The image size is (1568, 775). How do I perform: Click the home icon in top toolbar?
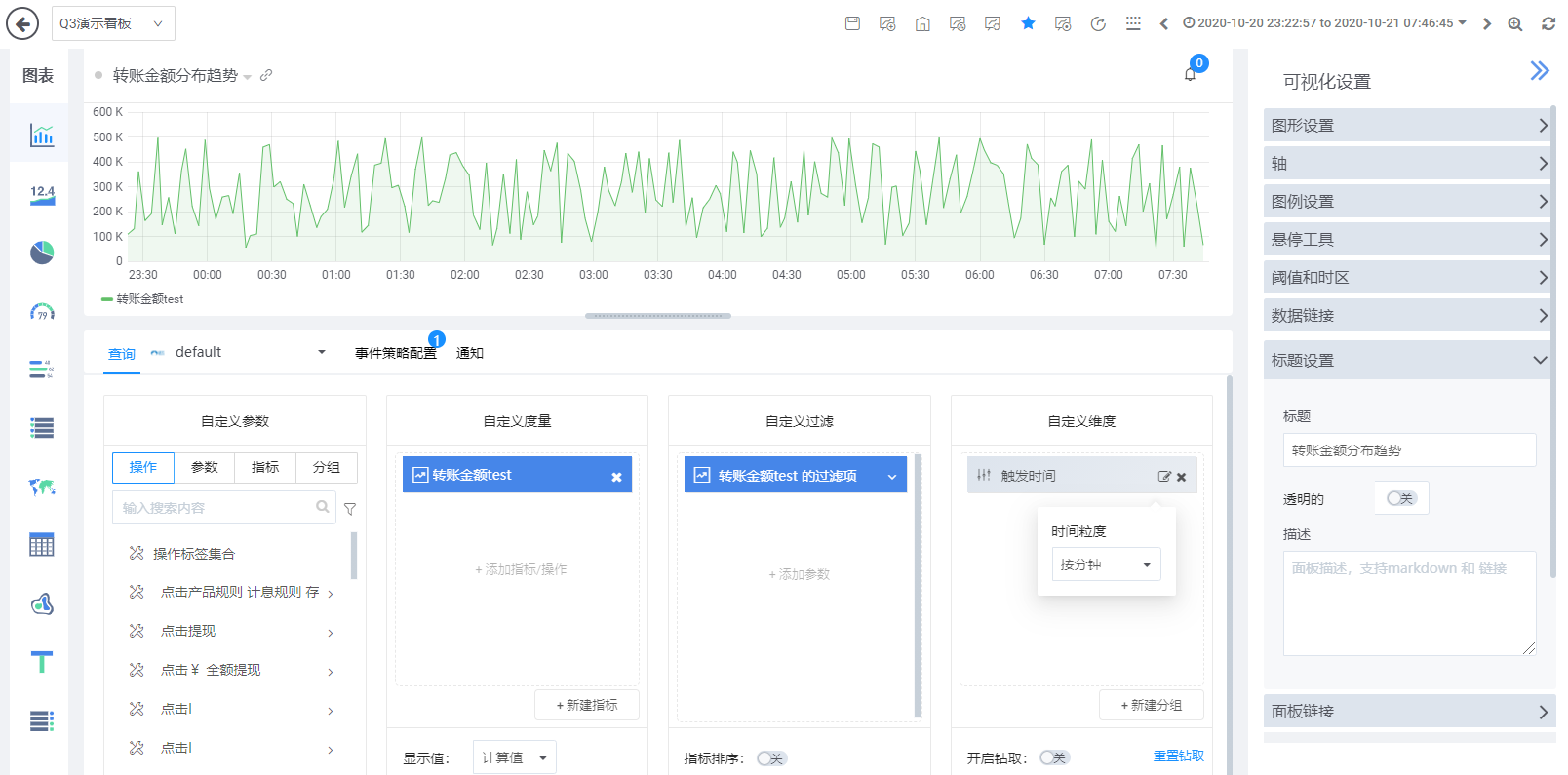pos(922,23)
